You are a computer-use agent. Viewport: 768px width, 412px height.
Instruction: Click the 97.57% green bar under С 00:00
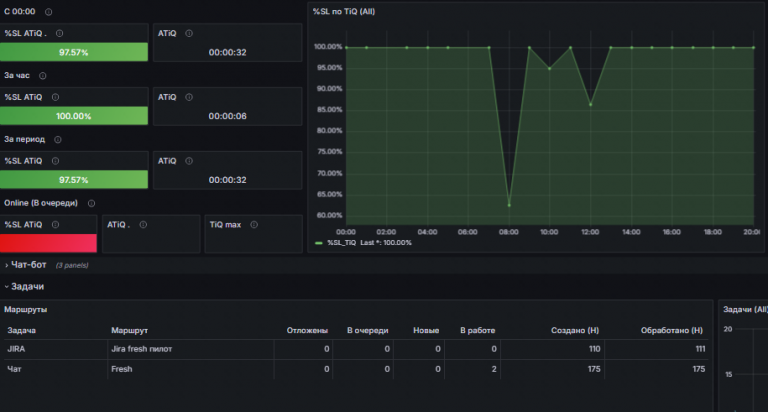(73, 52)
